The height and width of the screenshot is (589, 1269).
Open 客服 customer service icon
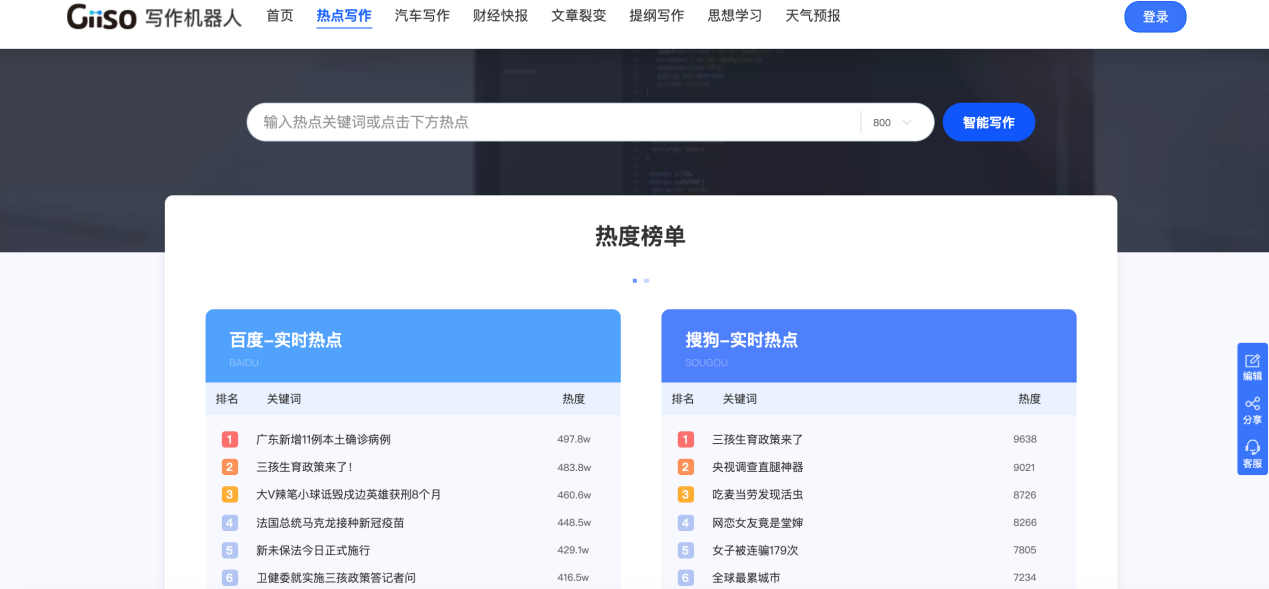(1252, 454)
